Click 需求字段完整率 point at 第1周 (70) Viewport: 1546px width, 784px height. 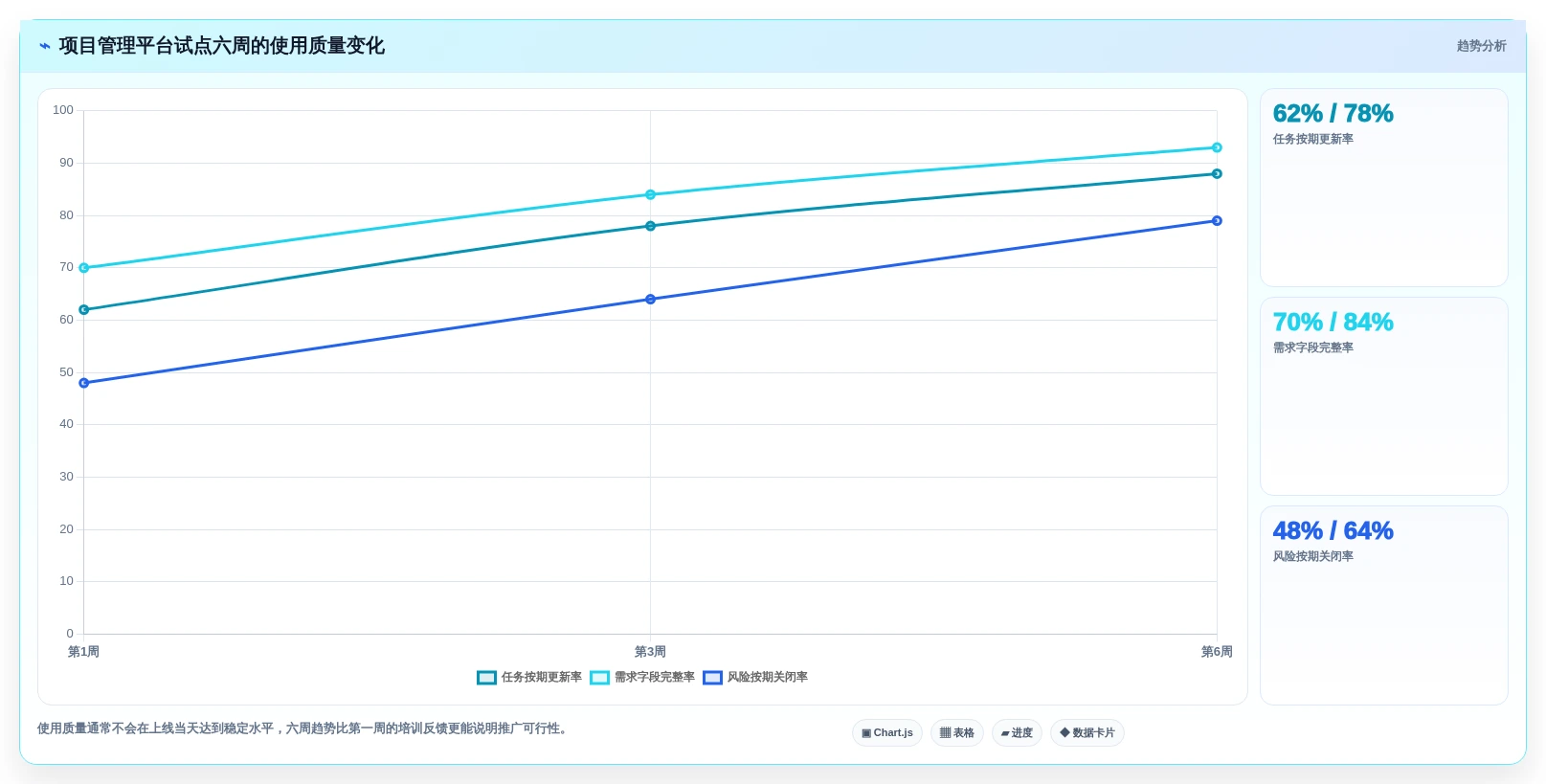[84, 268]
